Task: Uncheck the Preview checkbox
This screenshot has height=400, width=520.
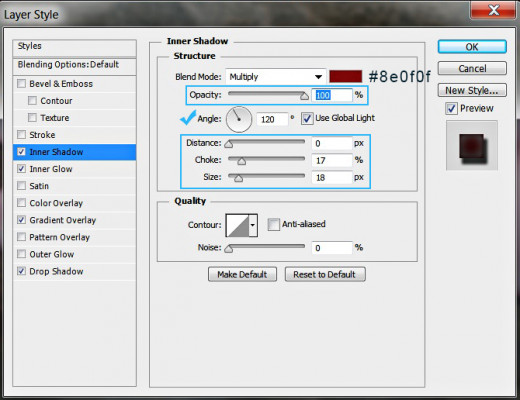Action: click(451, 109)
